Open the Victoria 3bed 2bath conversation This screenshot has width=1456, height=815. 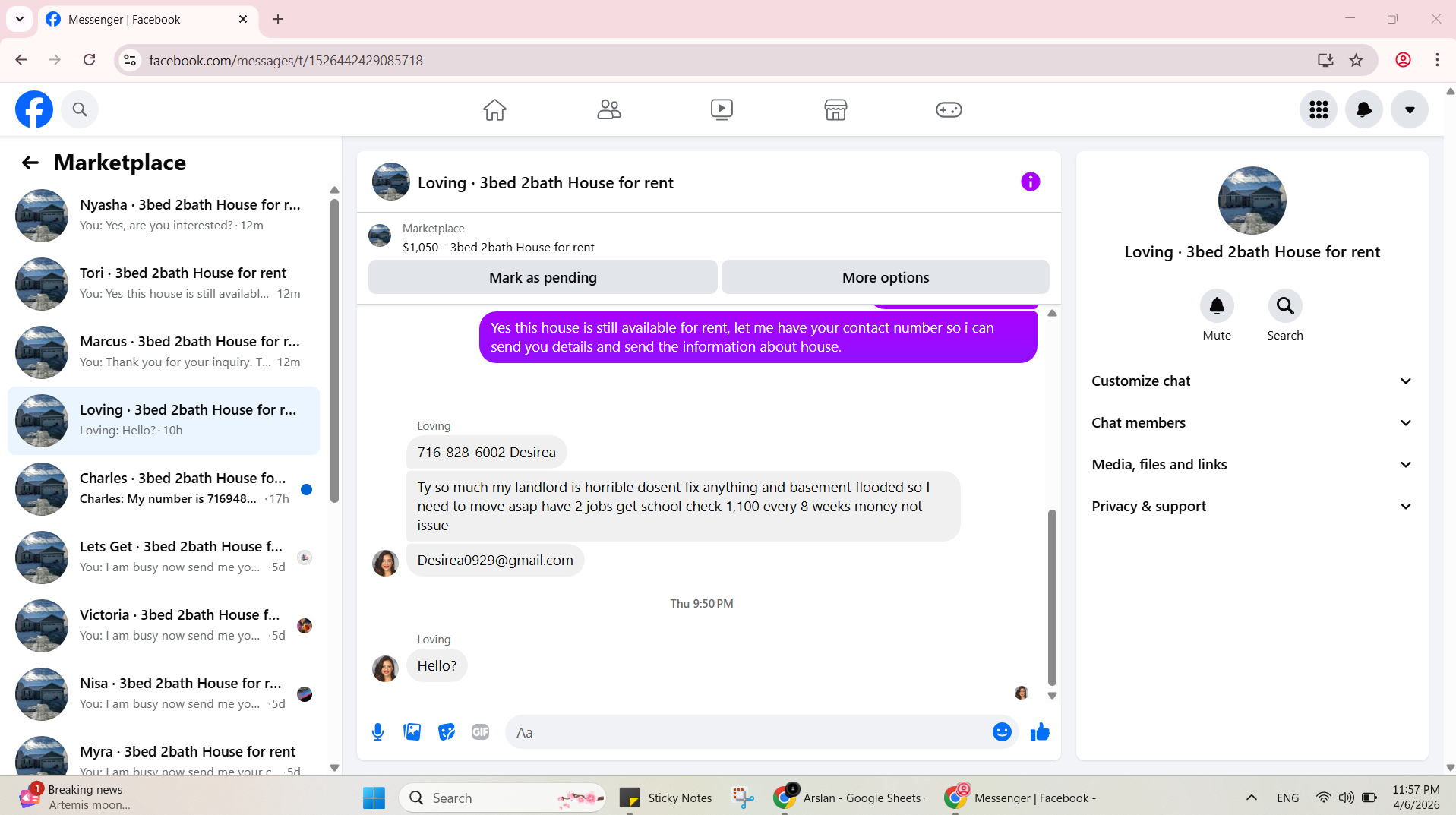click(163, 626)
